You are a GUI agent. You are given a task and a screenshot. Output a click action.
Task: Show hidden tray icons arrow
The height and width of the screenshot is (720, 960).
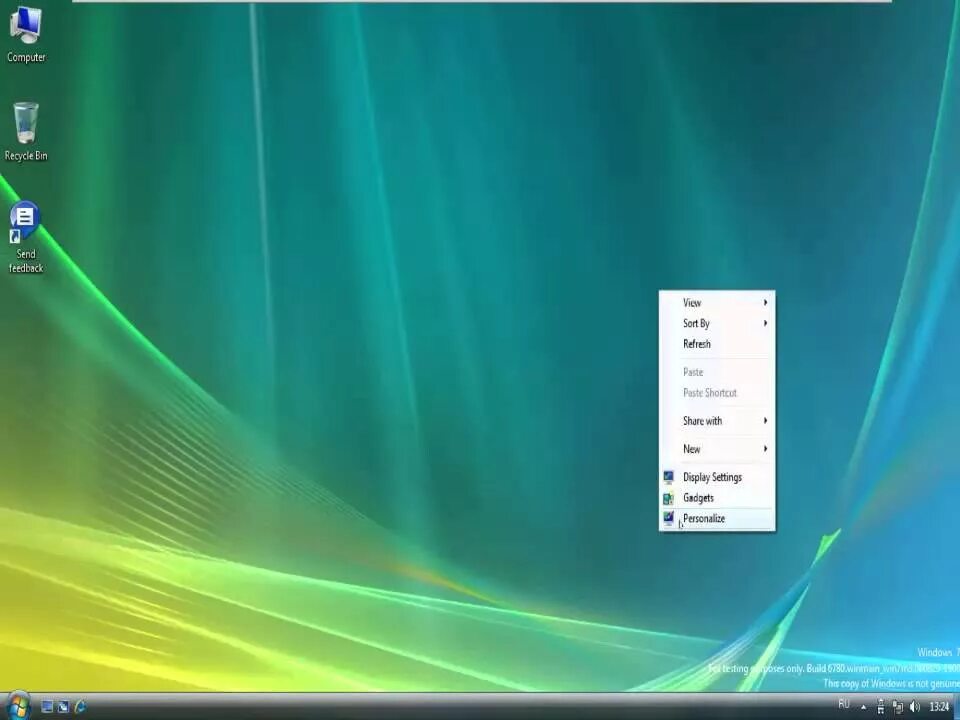(x=863, y=707)
